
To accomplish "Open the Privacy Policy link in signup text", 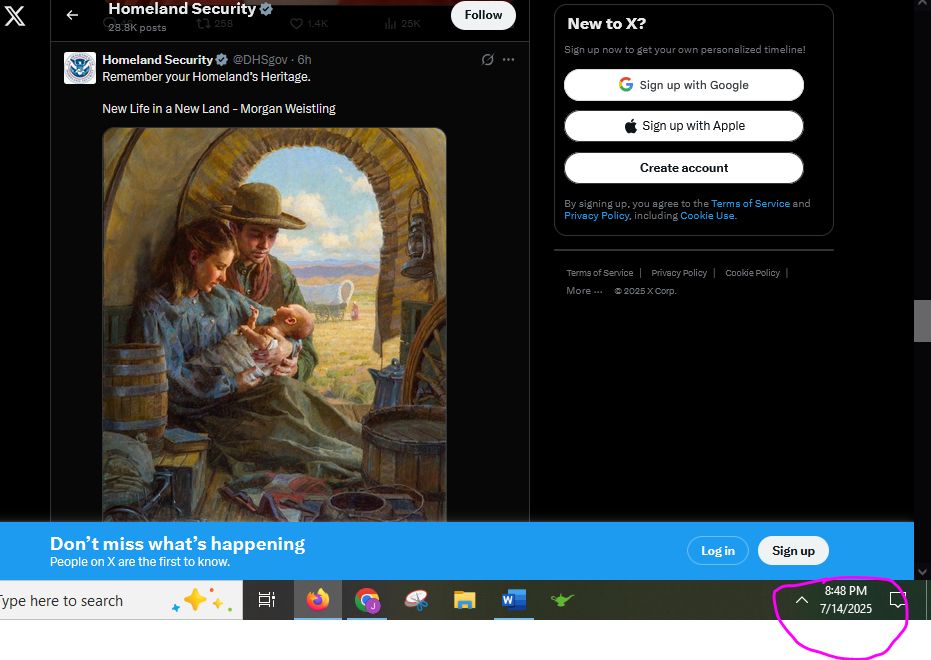I will (596, 215).
